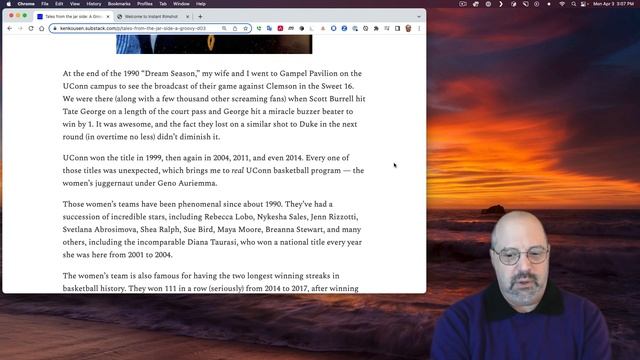Click the text 'Gampel Pavilion' in the article
This screenshot has width=640, height=360.
click(x=309, y=73)
